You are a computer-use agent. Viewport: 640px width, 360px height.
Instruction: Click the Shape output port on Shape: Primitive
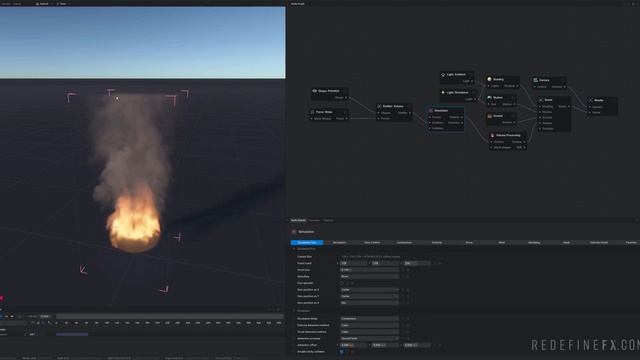[x=346, y=98]
